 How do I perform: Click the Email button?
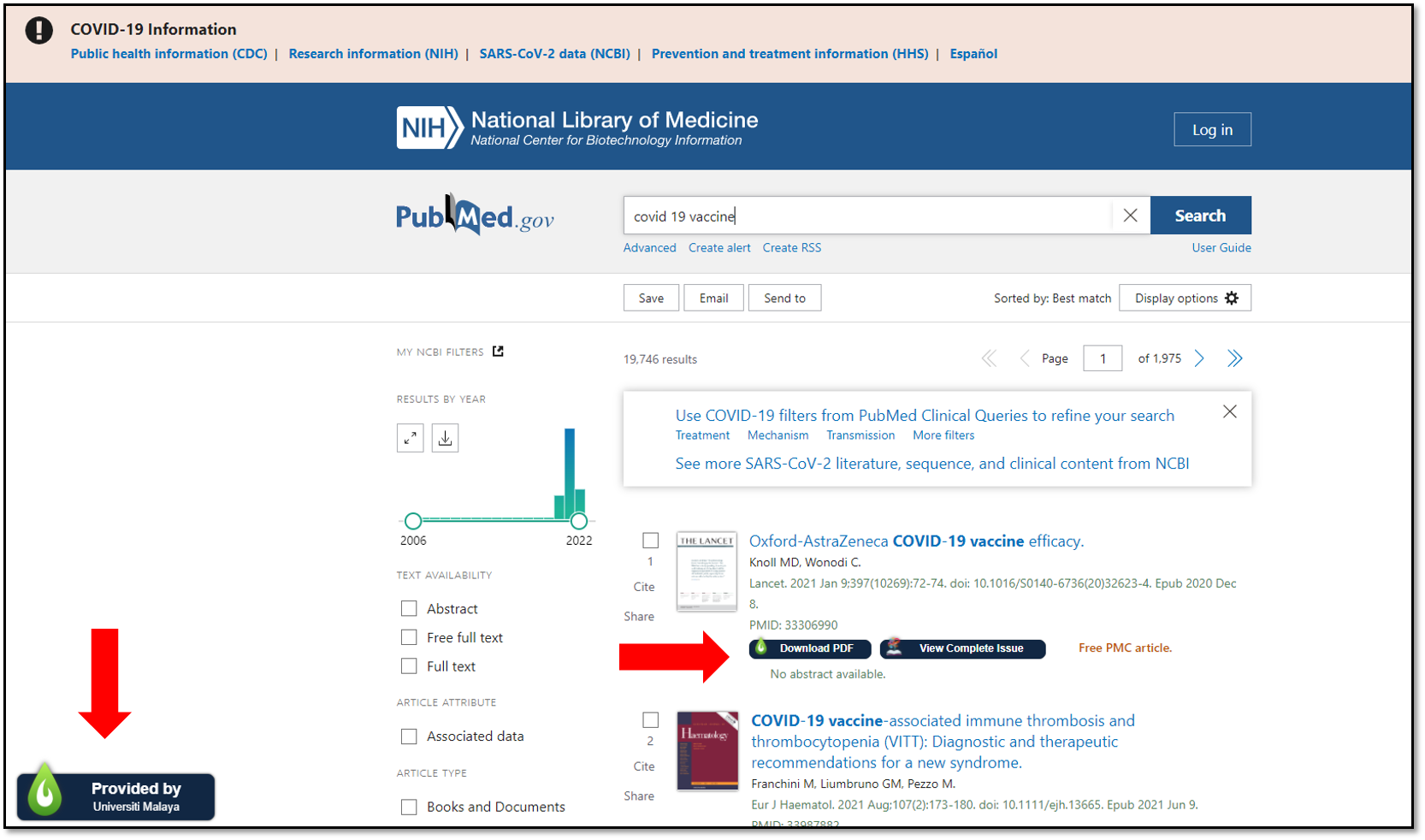pos(713,298)
